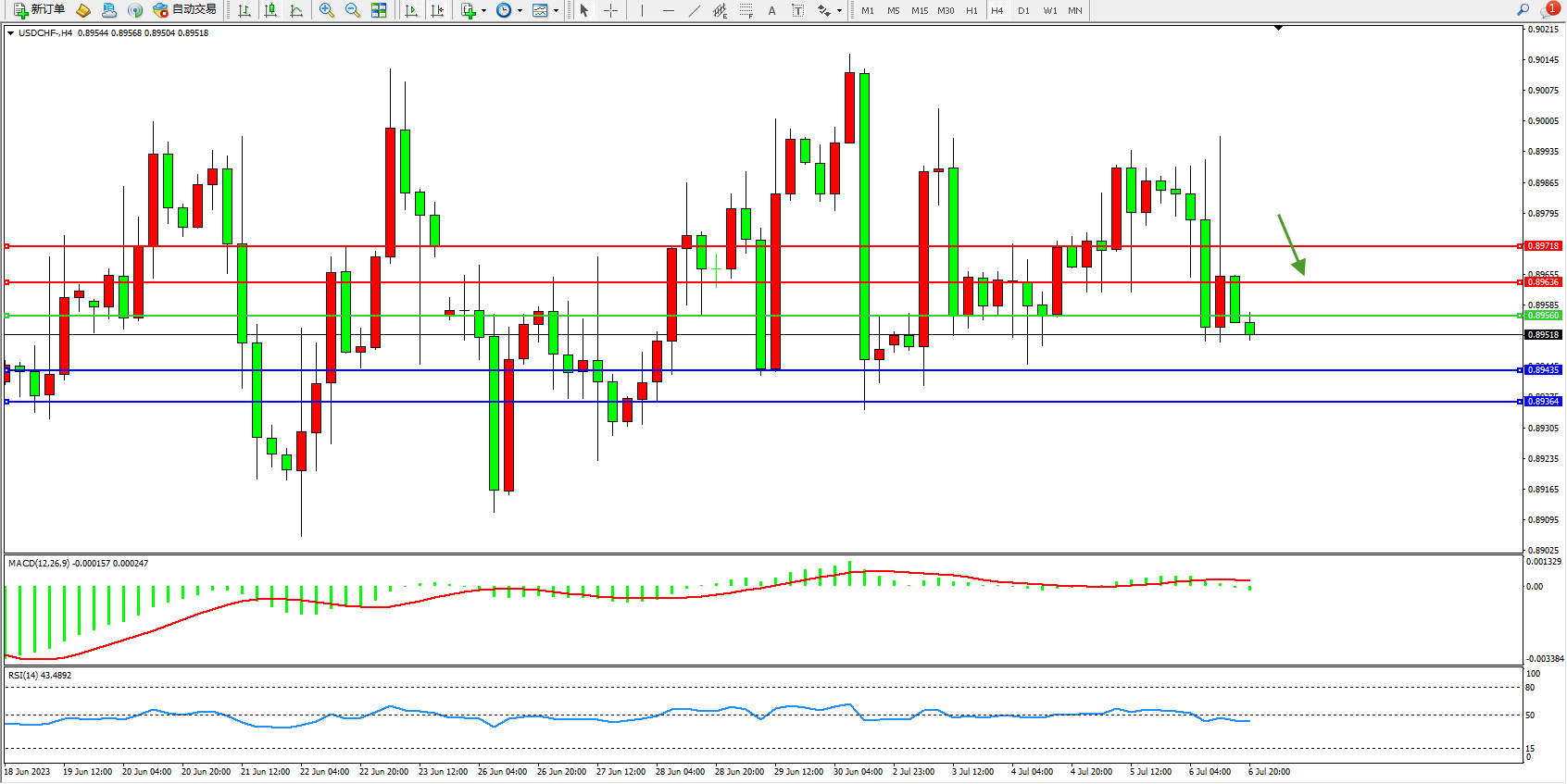This screenshot has width=1567, height=784.
Task: Open the indicators list dropdown arrow
Action: coord(483,11)
